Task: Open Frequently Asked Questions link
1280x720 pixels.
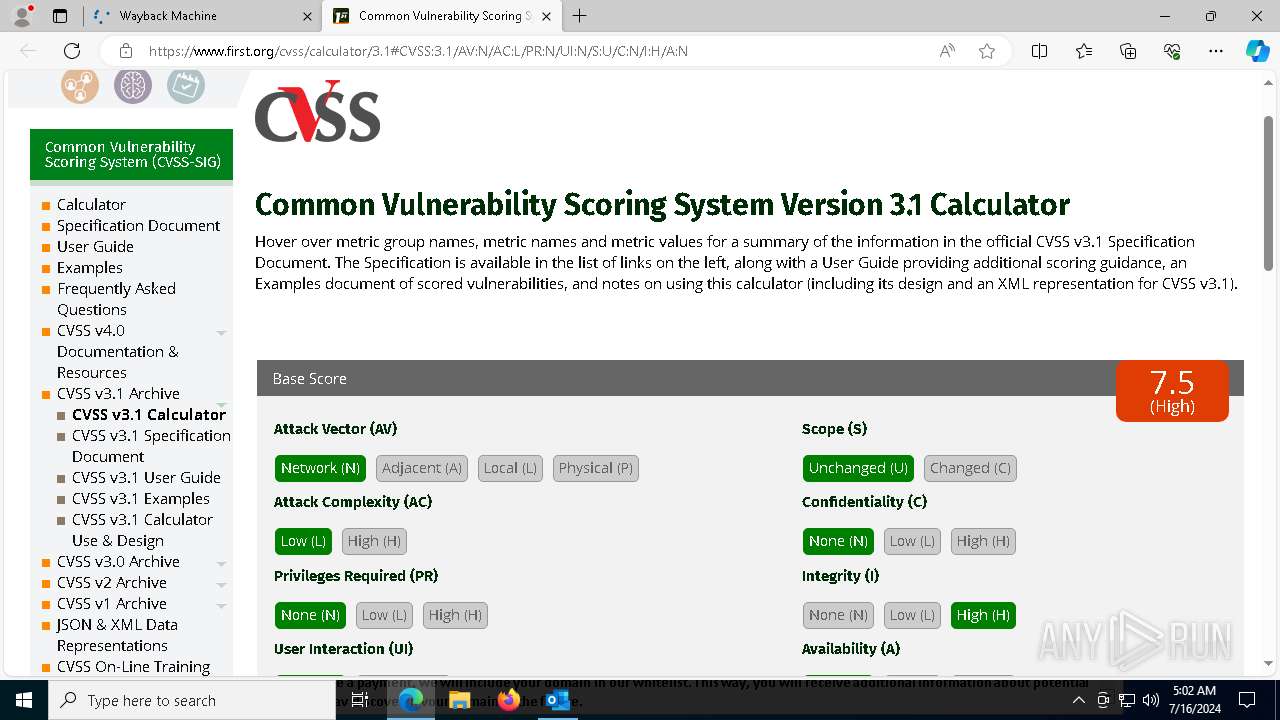Action: click(x=116, y=299)
